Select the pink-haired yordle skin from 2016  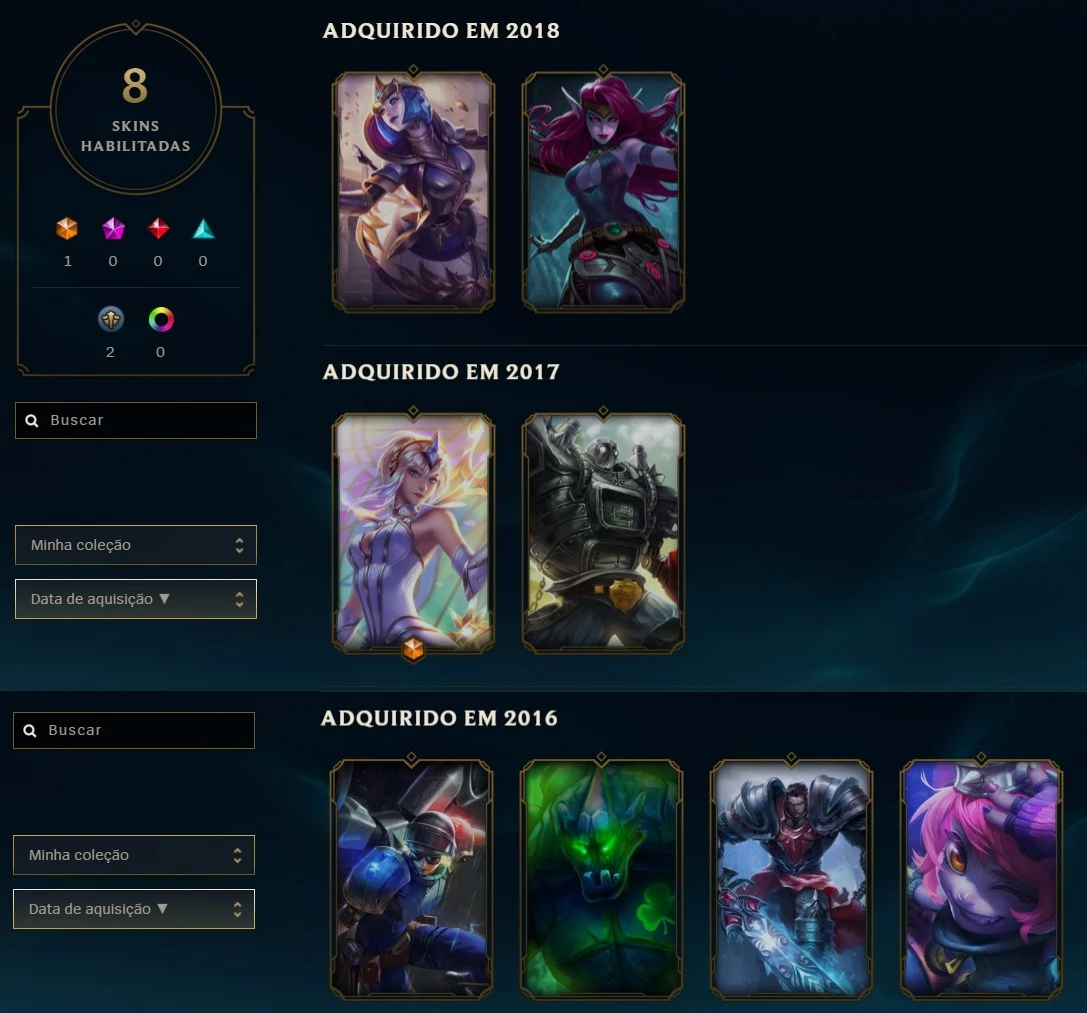click(981, 878)
